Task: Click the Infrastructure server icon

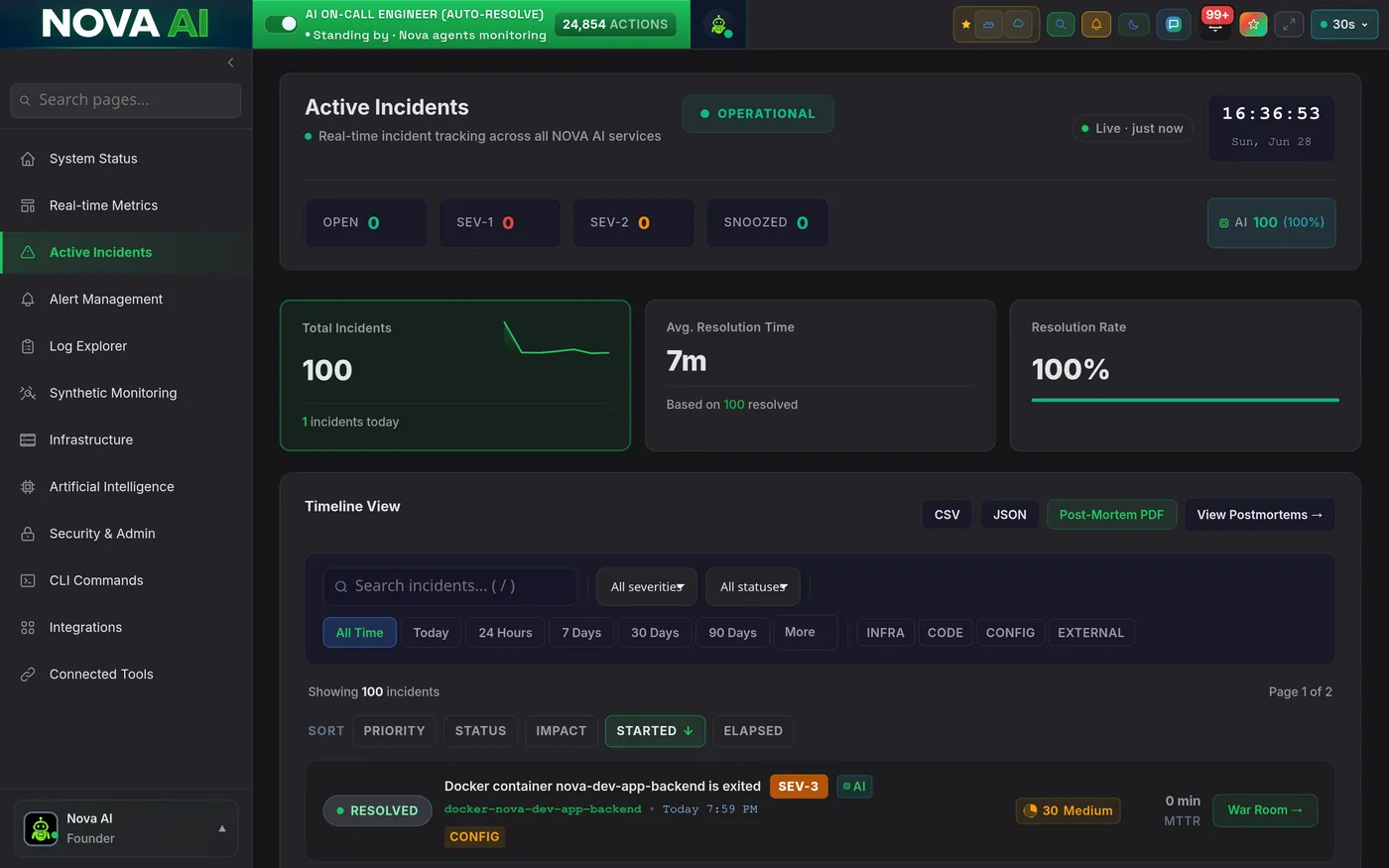Action: pos(28,439)
